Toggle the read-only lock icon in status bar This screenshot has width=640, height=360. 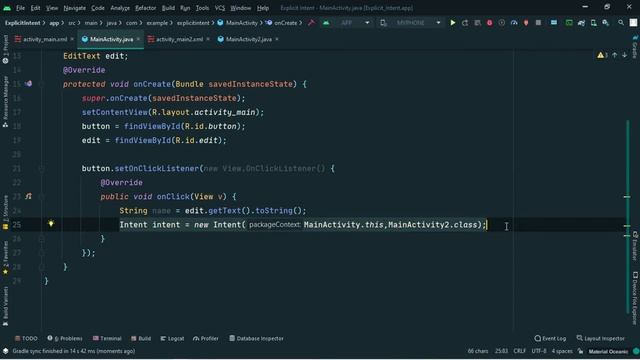pos(580,351)
